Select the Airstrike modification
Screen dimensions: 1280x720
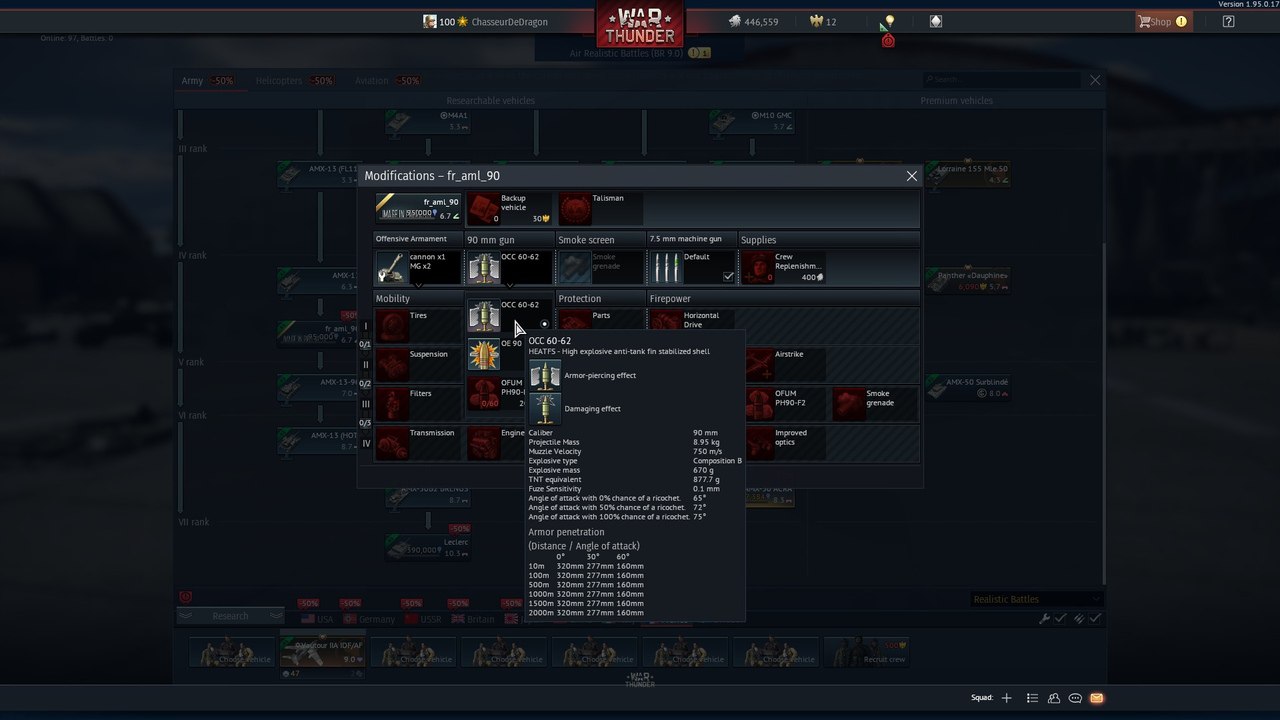pos(784,364)
